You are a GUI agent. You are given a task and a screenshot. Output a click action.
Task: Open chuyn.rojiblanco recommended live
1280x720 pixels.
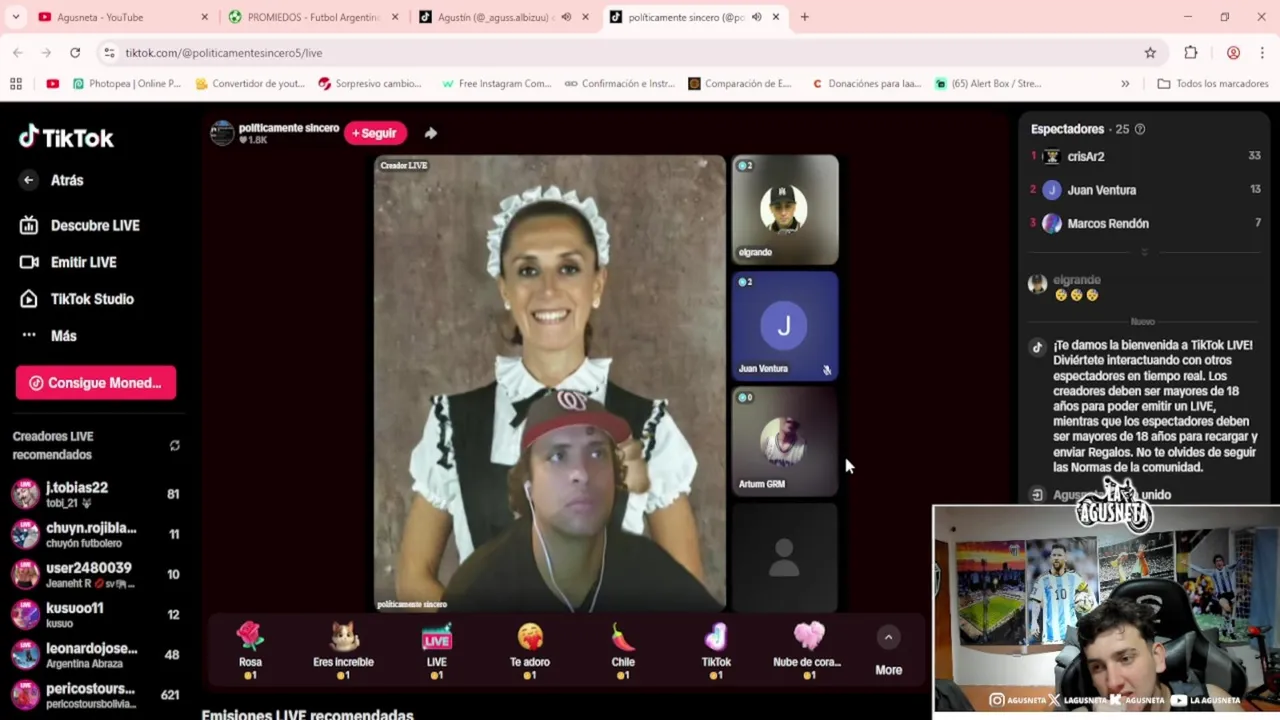[95, 534]
